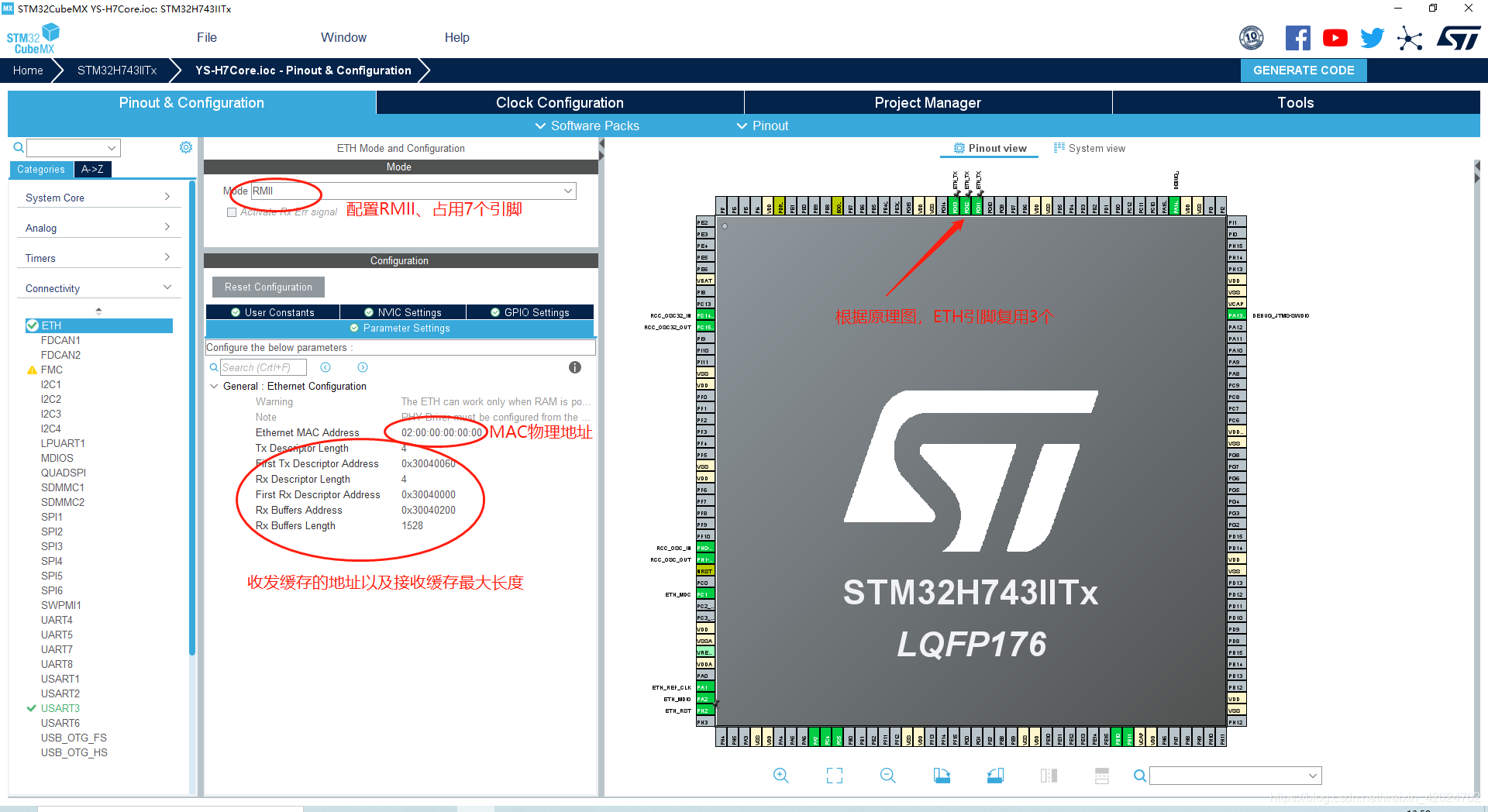Screen dimensions: 1488x812
Task: Show the parameter info icon
Action: [575, 367]
